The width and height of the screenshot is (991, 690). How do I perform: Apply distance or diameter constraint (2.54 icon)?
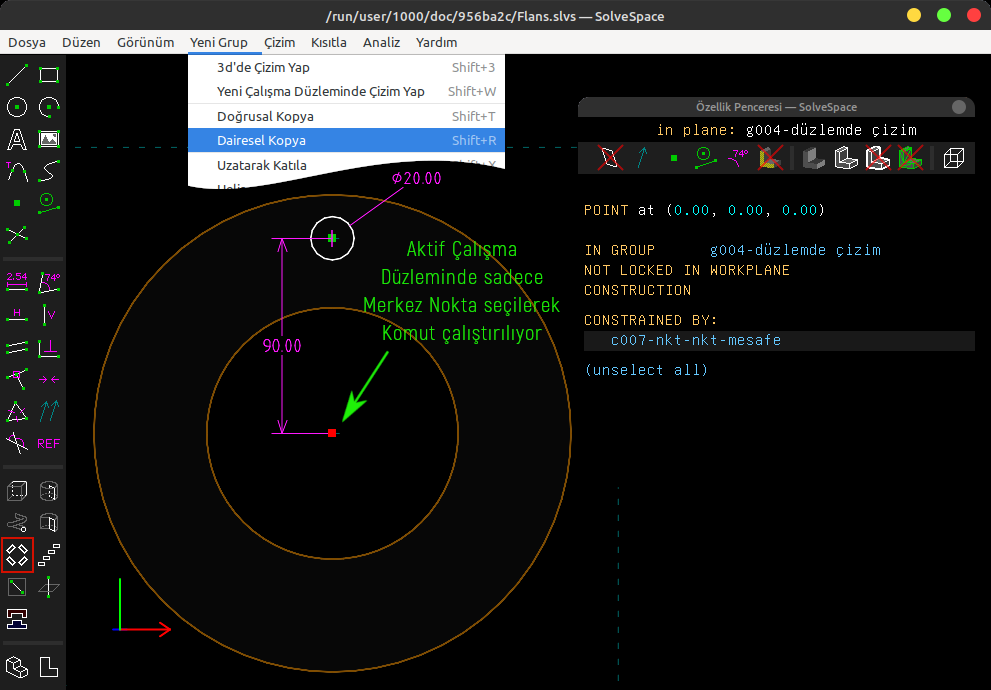click(17, 282)
